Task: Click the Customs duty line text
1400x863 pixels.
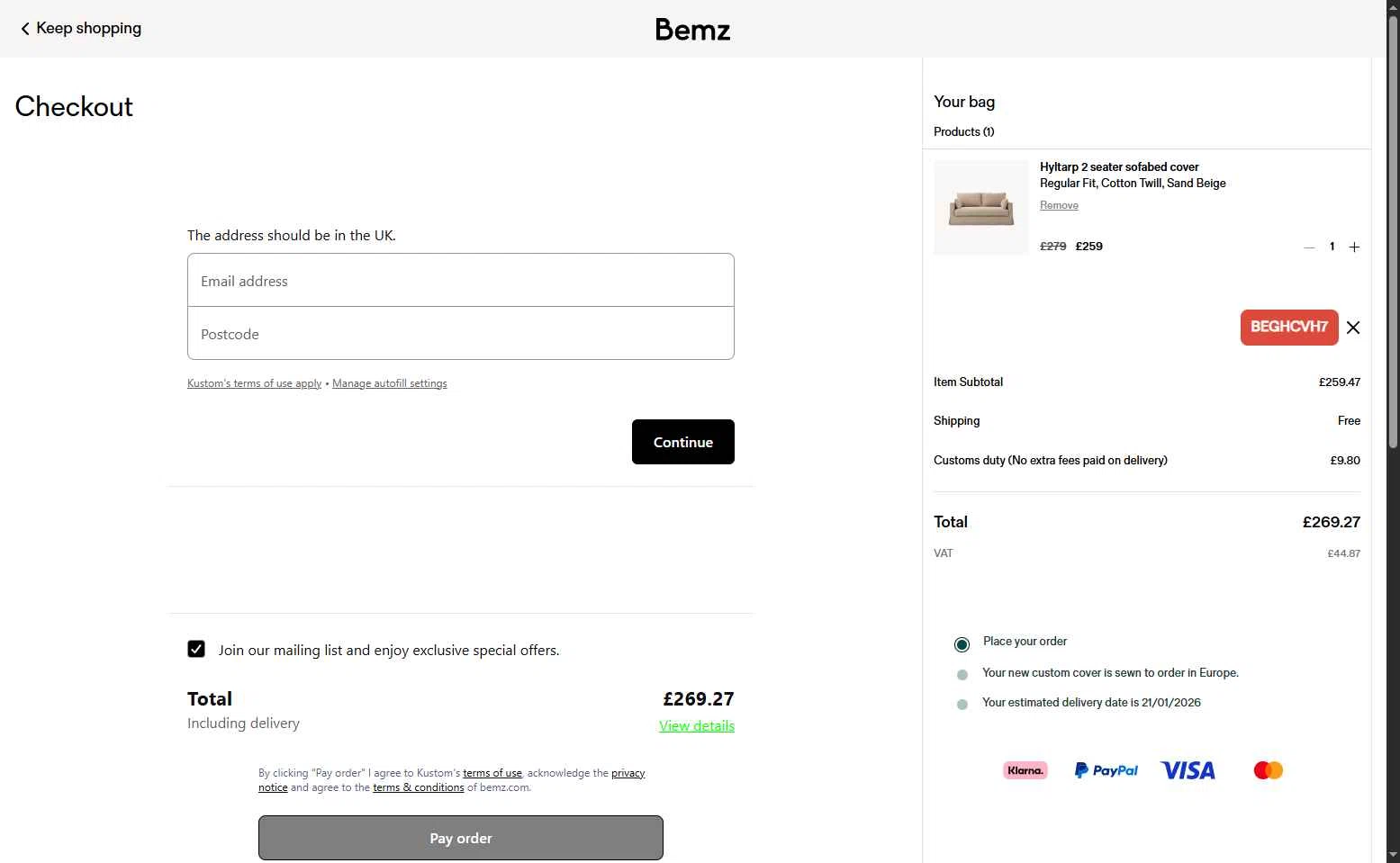Action: tap(1051, 460)
